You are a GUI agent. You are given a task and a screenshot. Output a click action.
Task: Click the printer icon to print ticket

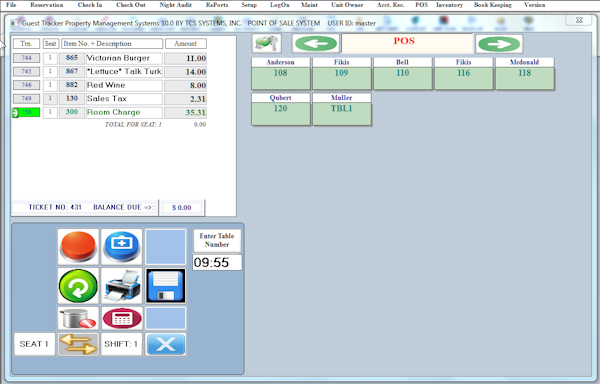[x=122, y=286]
